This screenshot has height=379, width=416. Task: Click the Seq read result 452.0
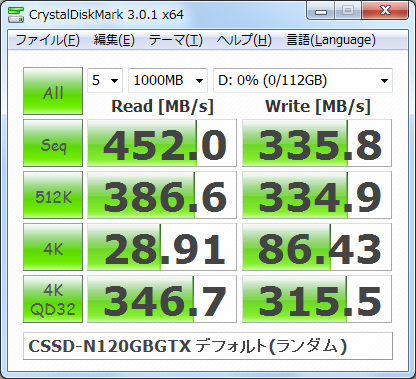(162, 143)
